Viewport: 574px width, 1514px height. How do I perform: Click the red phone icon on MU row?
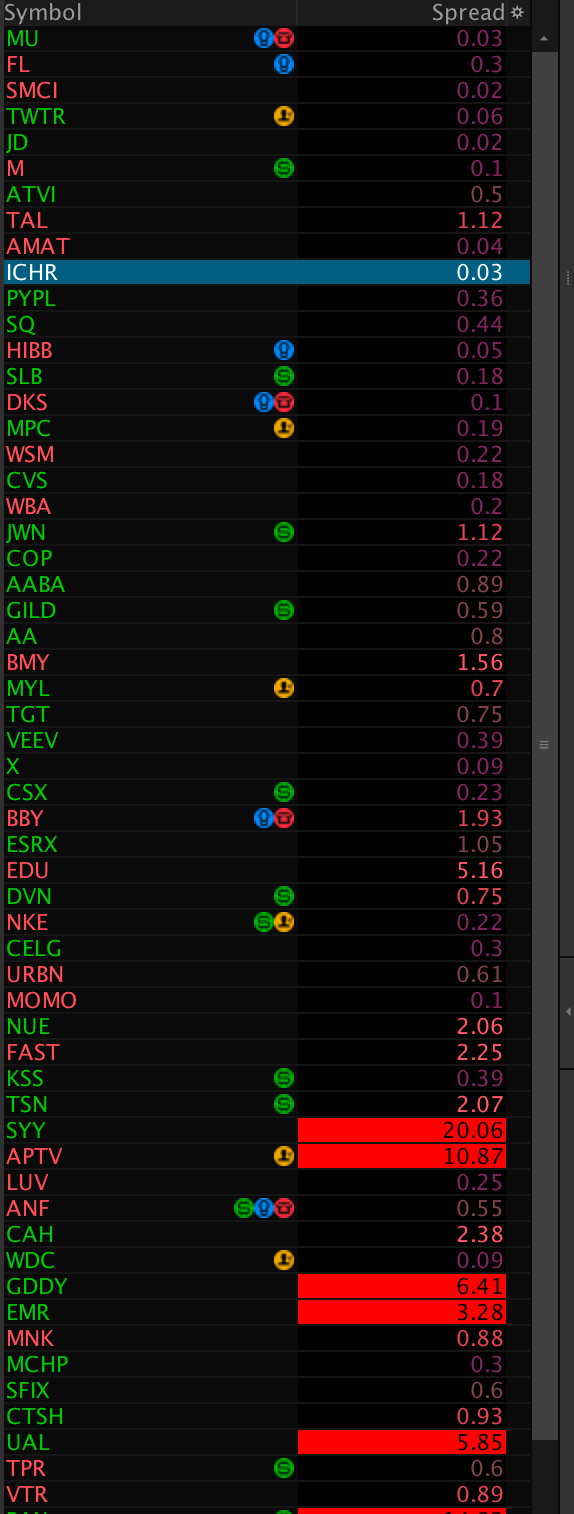click(x=284, y=39)
